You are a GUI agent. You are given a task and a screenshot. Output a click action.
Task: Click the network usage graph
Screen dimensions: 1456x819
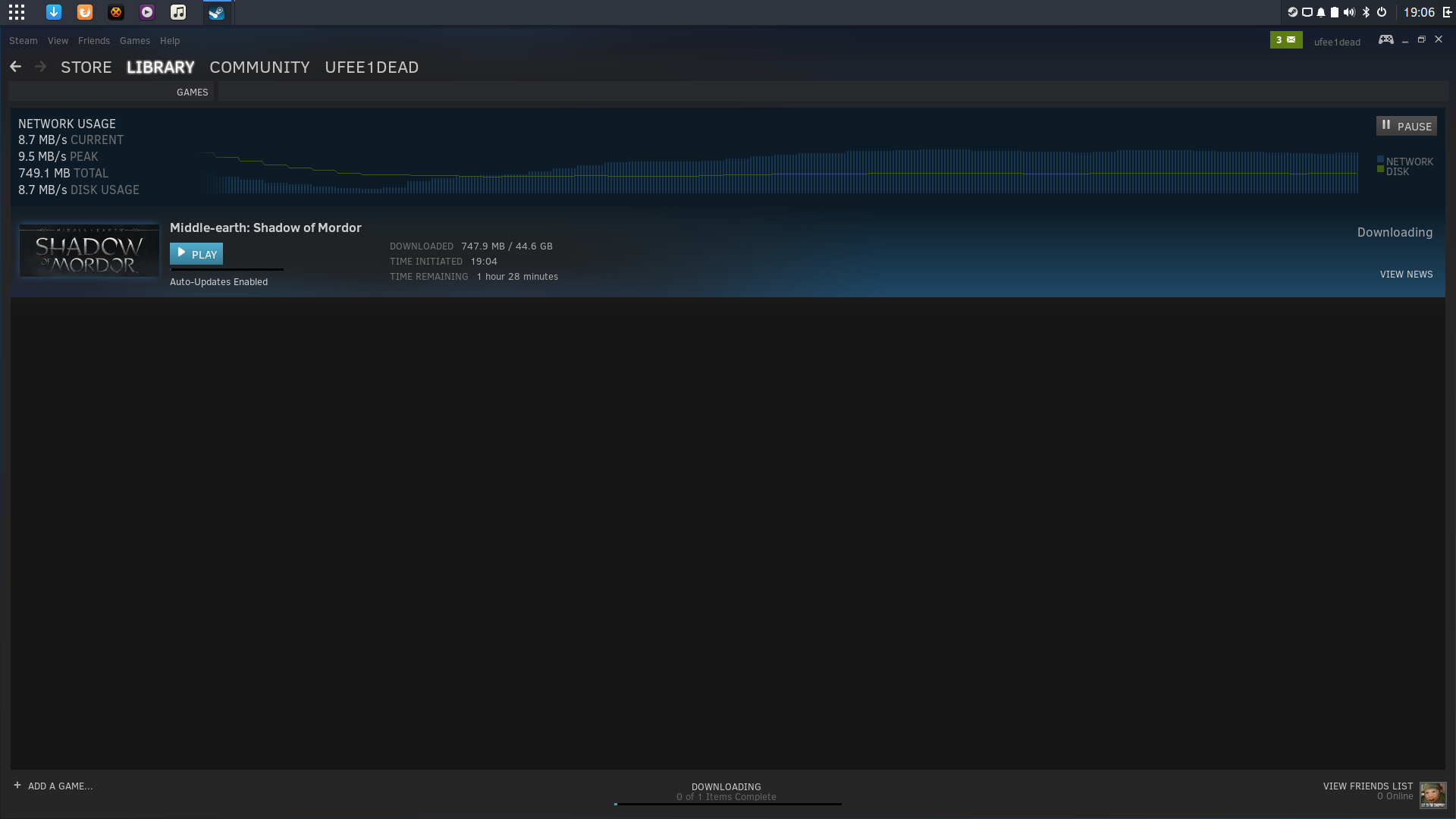click(779, 172)
